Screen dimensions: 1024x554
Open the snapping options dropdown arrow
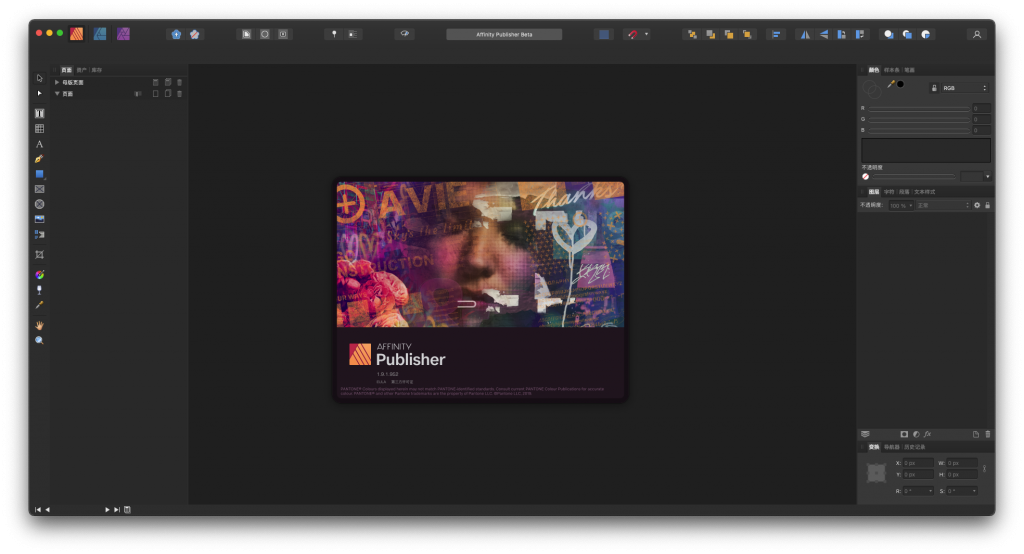pyautogui.click(x=647, y=35)
